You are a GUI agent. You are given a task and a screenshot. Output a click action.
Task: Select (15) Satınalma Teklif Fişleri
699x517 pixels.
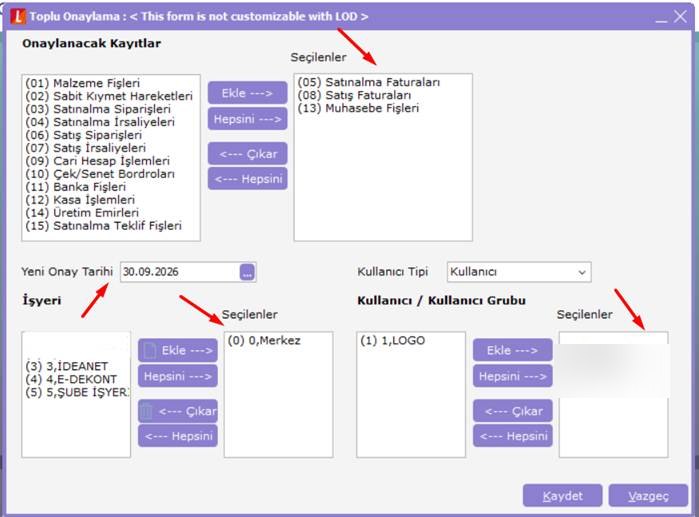[104, 226]
